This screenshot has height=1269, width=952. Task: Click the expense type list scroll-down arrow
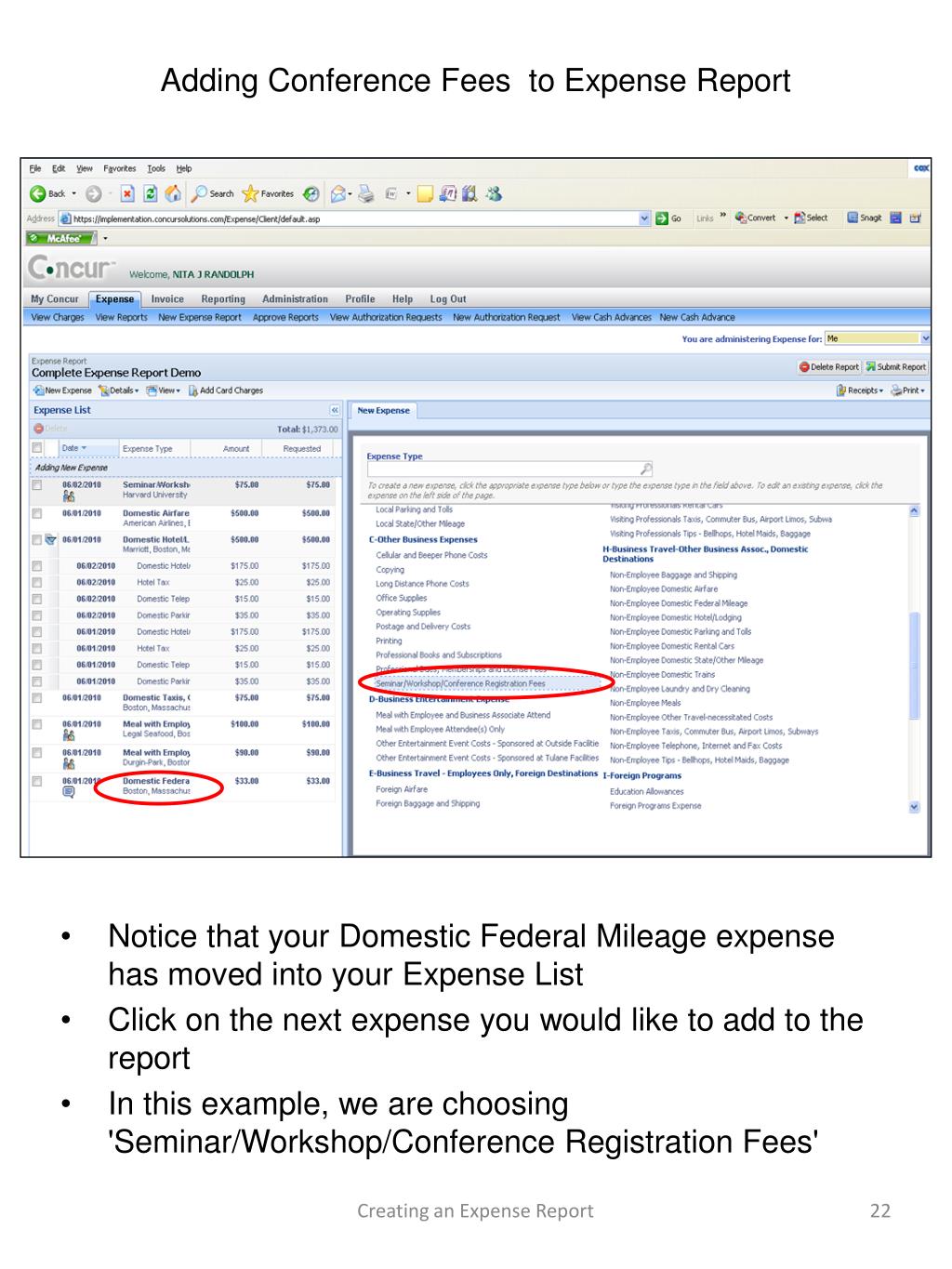point(914,807)
